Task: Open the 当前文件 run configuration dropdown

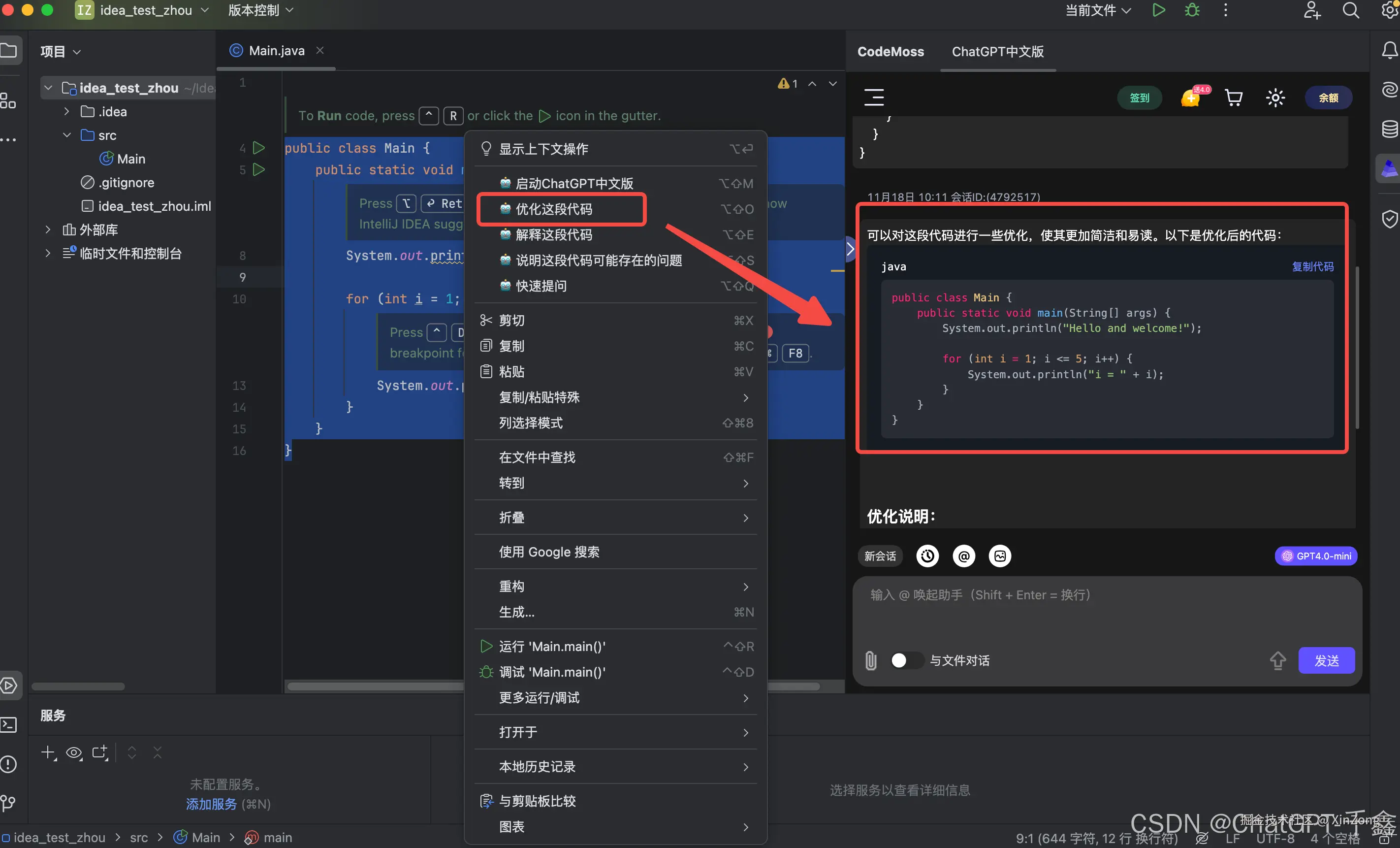Action: [1097, 10]
